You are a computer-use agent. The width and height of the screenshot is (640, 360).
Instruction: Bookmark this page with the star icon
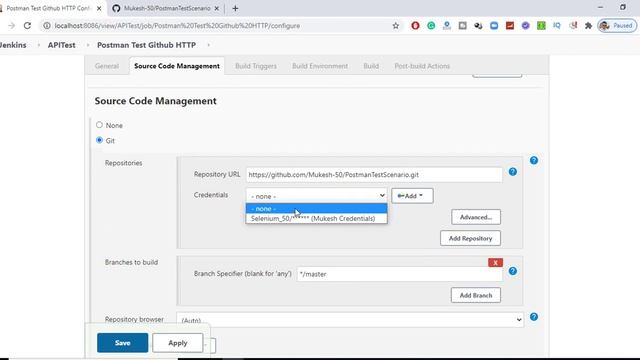pyautogui.click(x=396, y=26)
